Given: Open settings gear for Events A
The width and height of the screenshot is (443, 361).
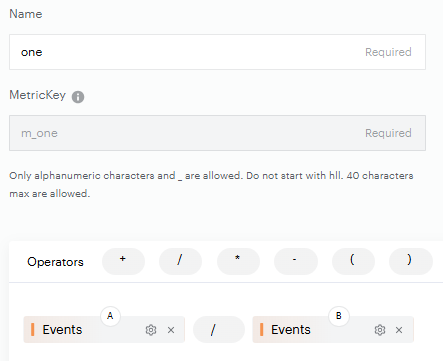Looking at the screenshot, I should [x=151, y=330].
